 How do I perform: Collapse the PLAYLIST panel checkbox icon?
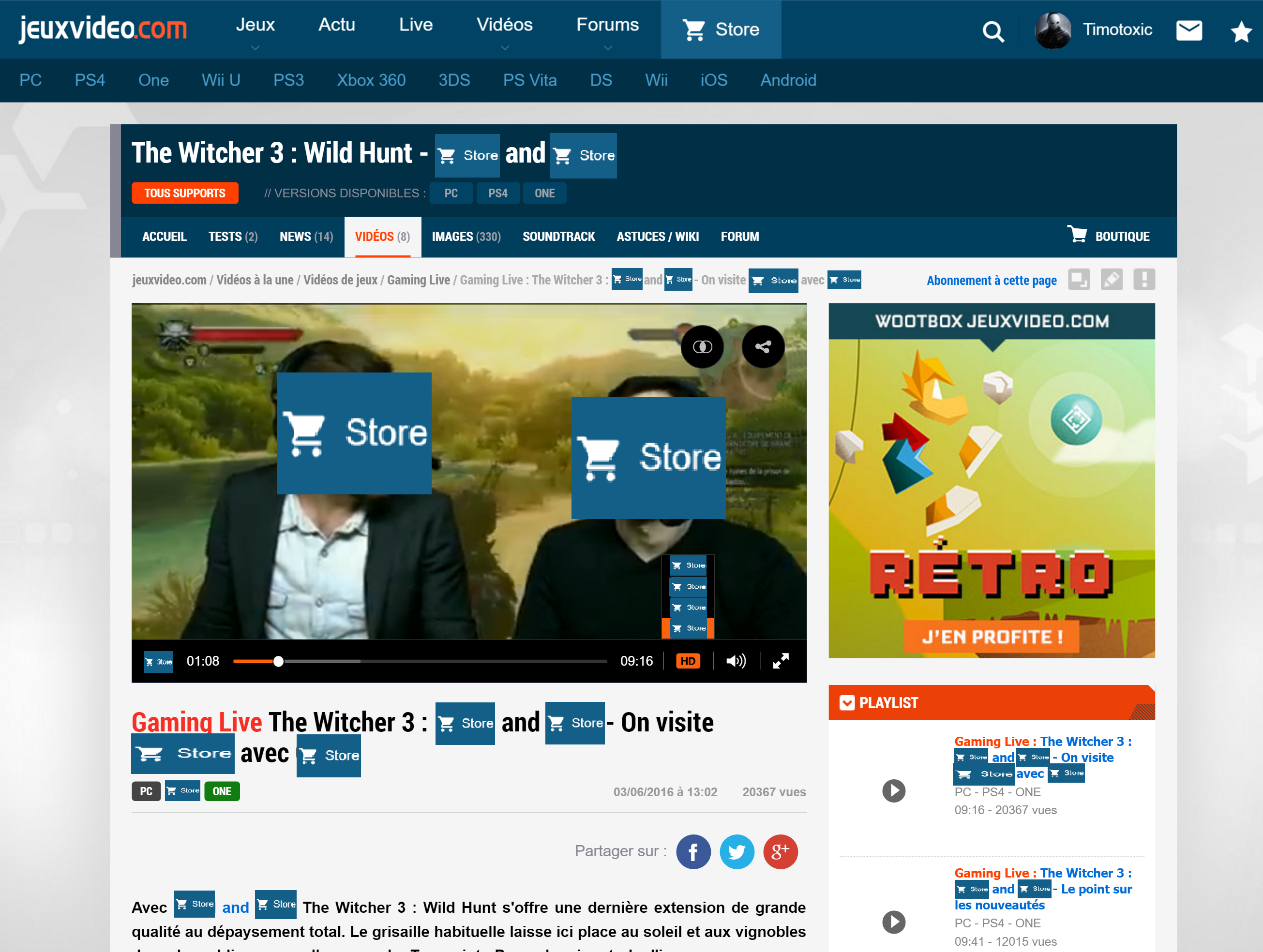[x=847, y=702]
